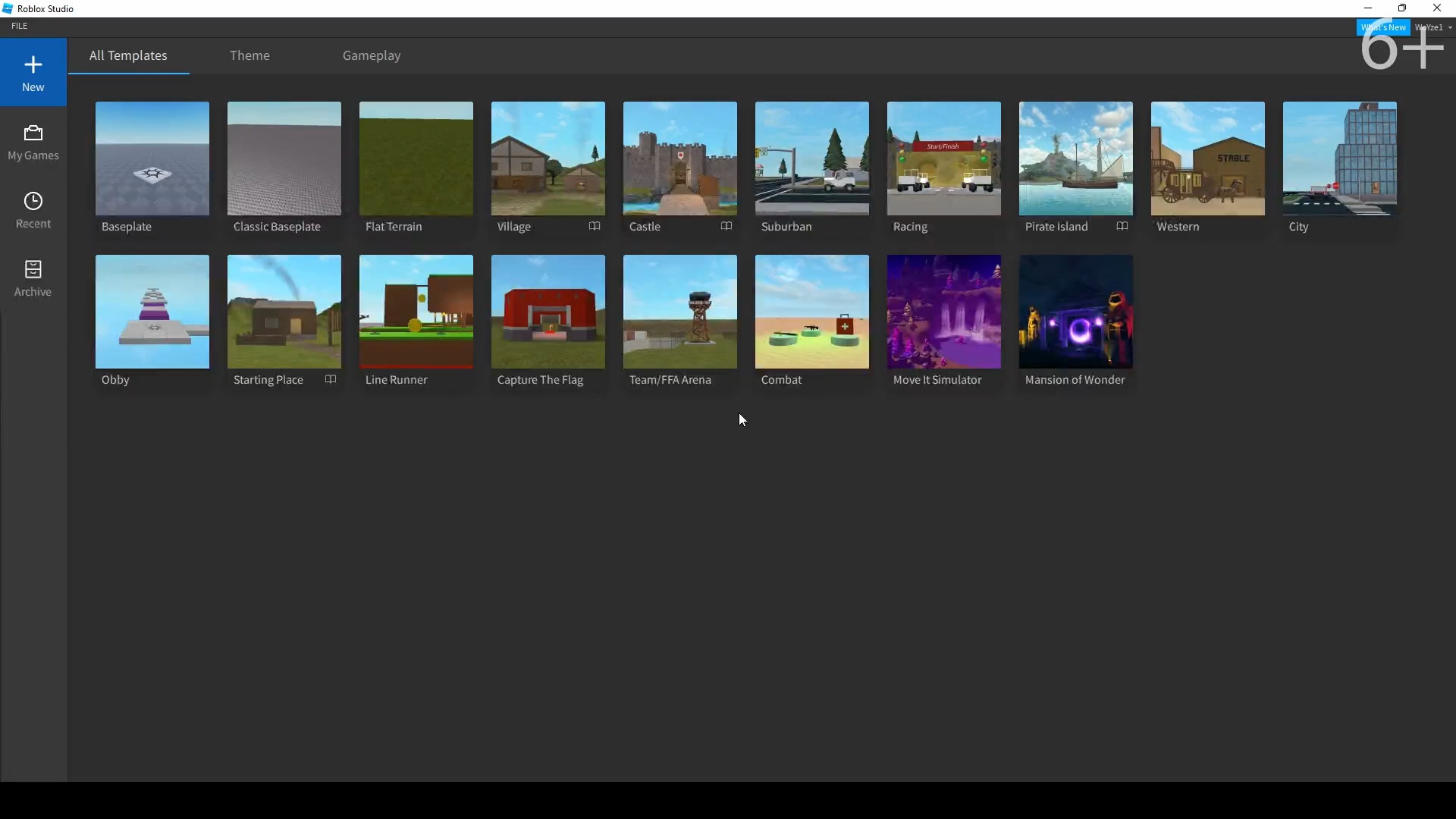Open the Archive sidebar icon

tap(33, 269)
